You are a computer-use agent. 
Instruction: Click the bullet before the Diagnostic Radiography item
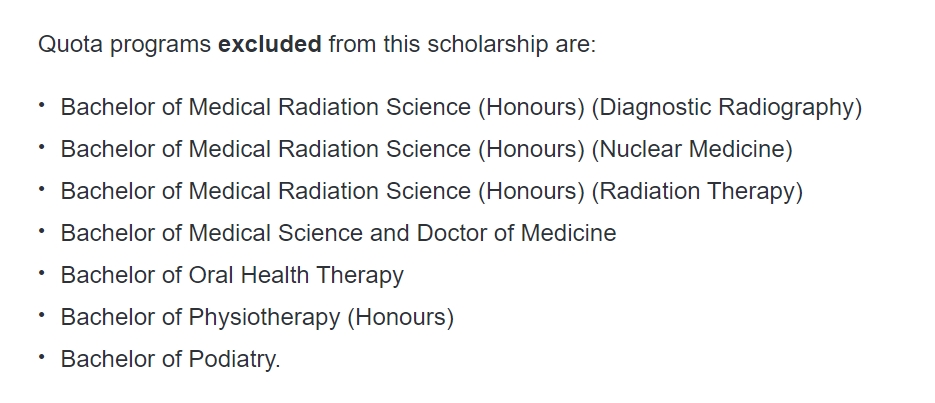point(42,105)
